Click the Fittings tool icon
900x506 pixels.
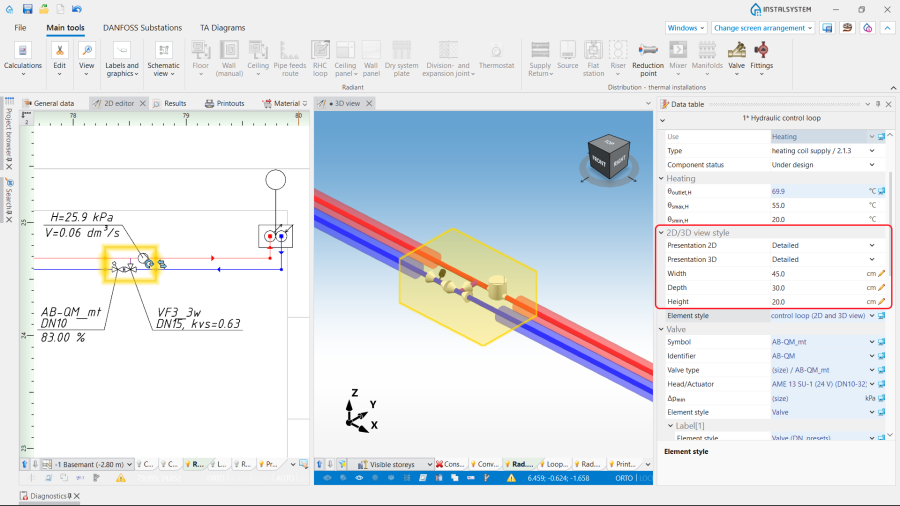[762, 51]
